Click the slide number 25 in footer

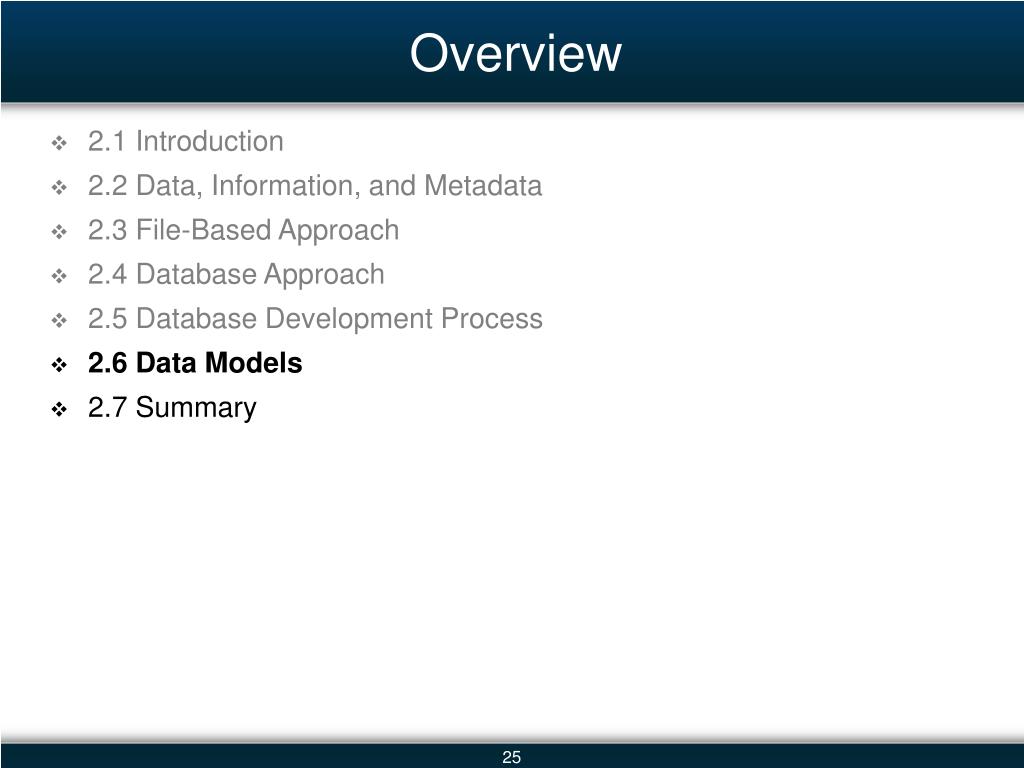[x=511, y=757]
